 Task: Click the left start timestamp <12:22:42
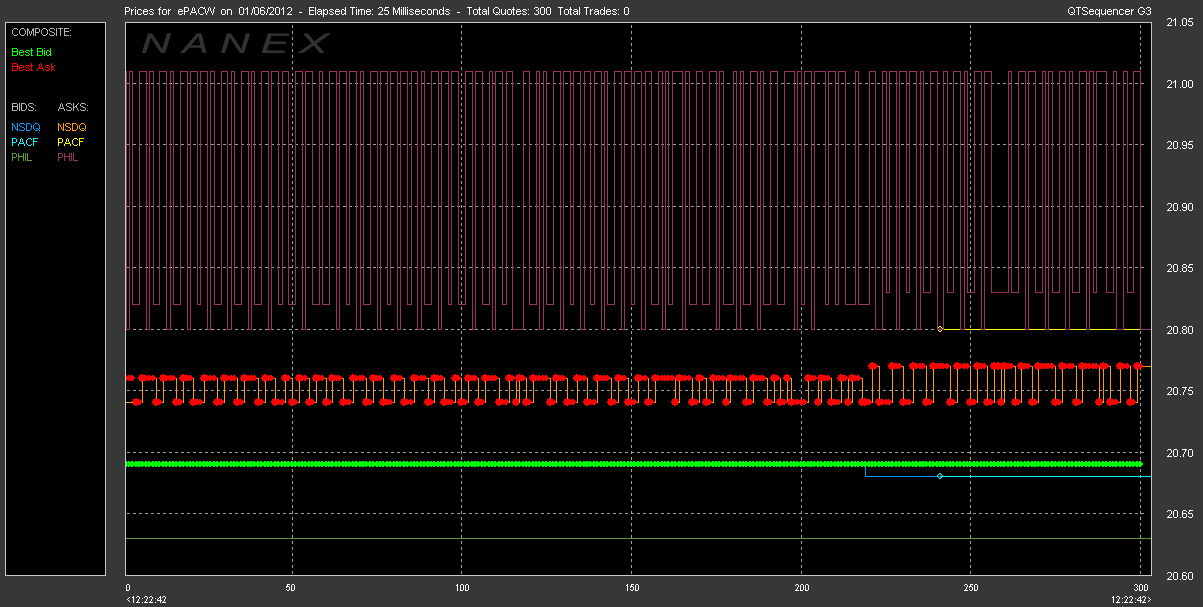click(146, 599)
